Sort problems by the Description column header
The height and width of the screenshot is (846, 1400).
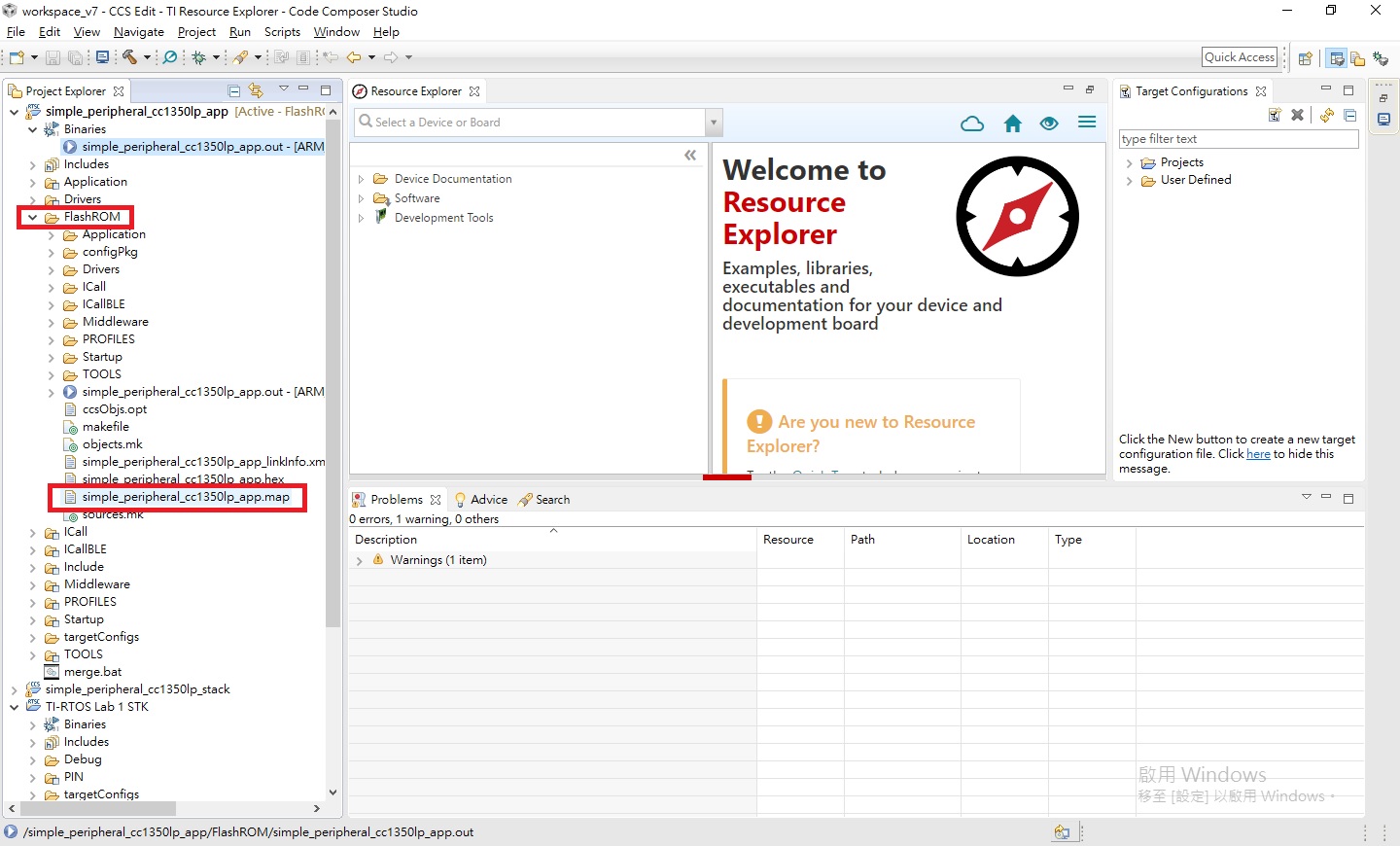[x=552, y=540]
